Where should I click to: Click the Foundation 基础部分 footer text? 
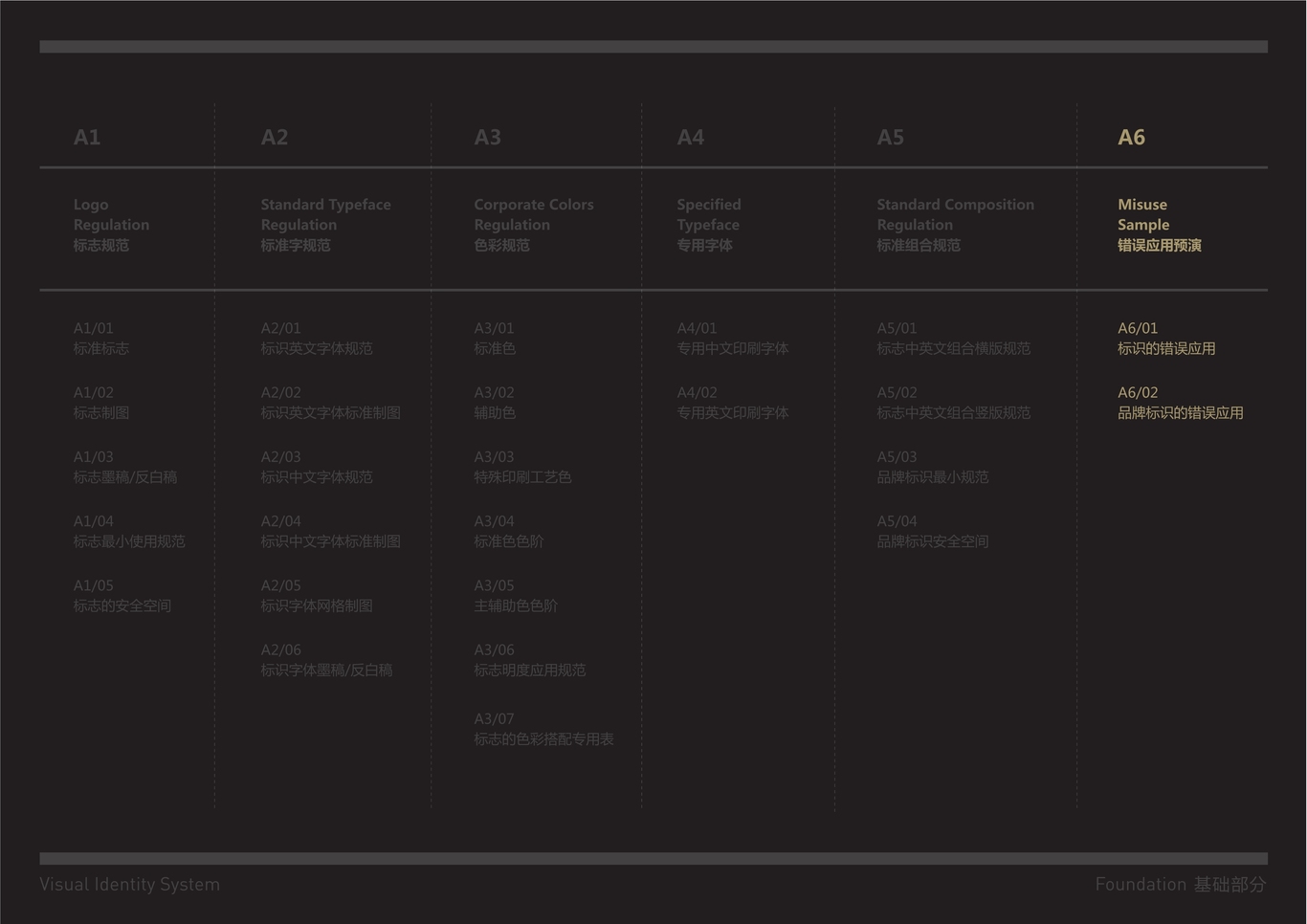1181,885
